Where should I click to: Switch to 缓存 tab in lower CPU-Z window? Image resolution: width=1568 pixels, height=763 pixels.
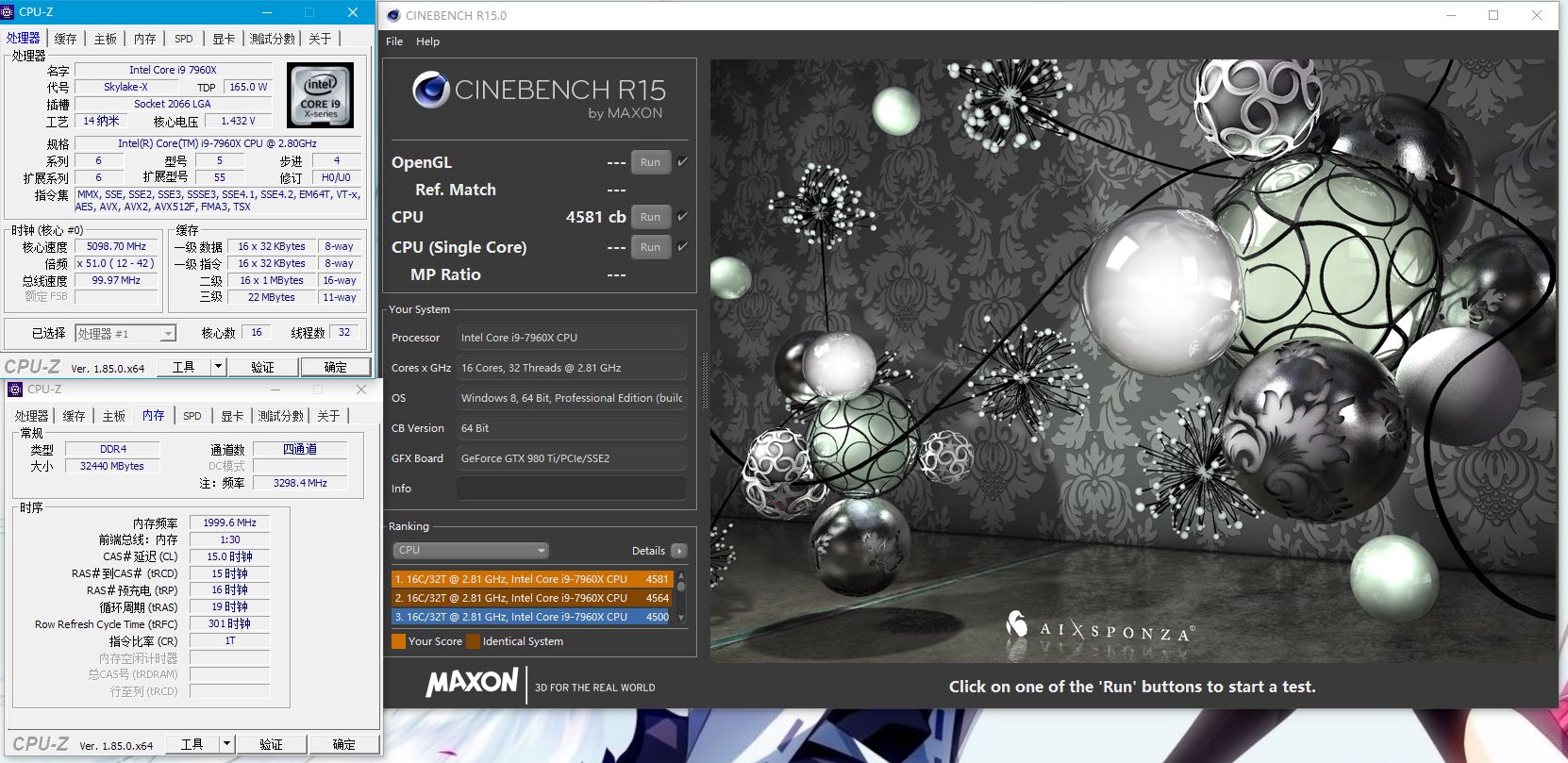(74, 416)
